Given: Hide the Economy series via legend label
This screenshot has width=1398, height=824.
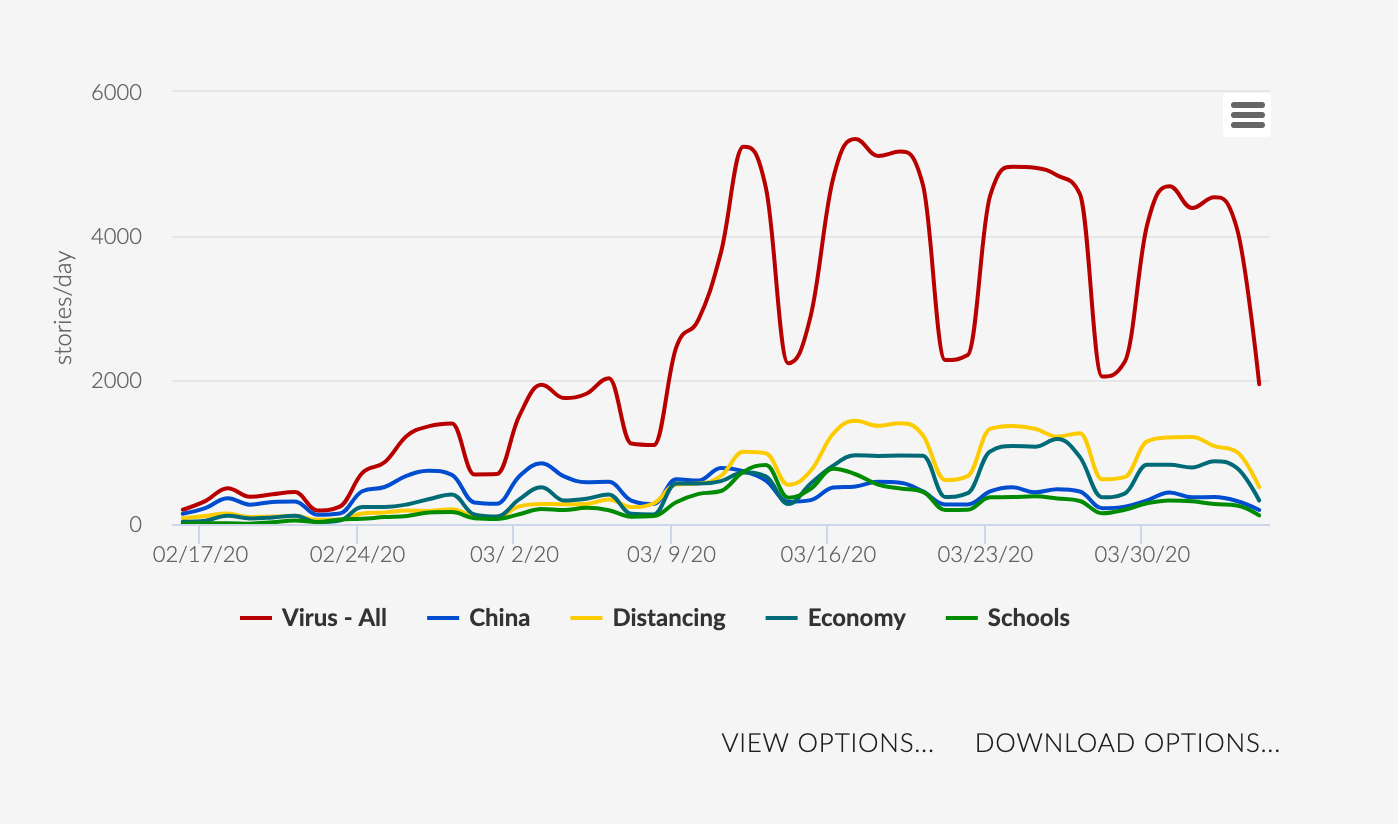Looking at the screenshot, I should coord(856,618).
